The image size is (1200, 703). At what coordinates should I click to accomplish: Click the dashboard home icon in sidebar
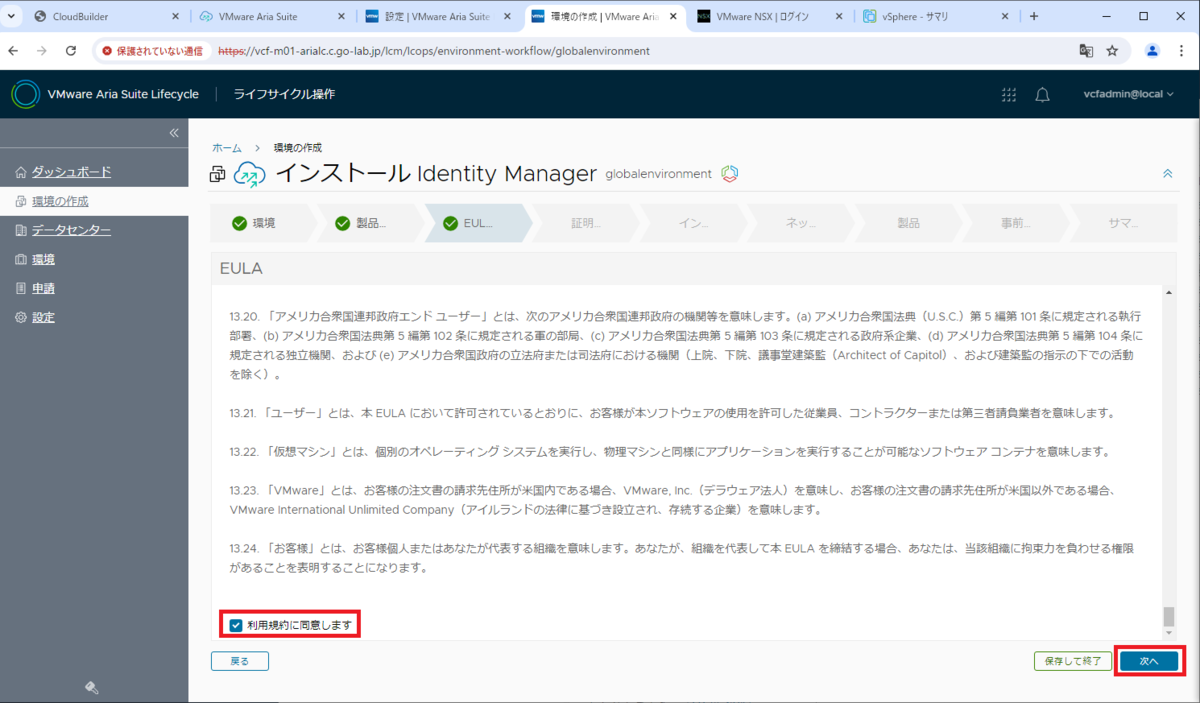(21, 172)
